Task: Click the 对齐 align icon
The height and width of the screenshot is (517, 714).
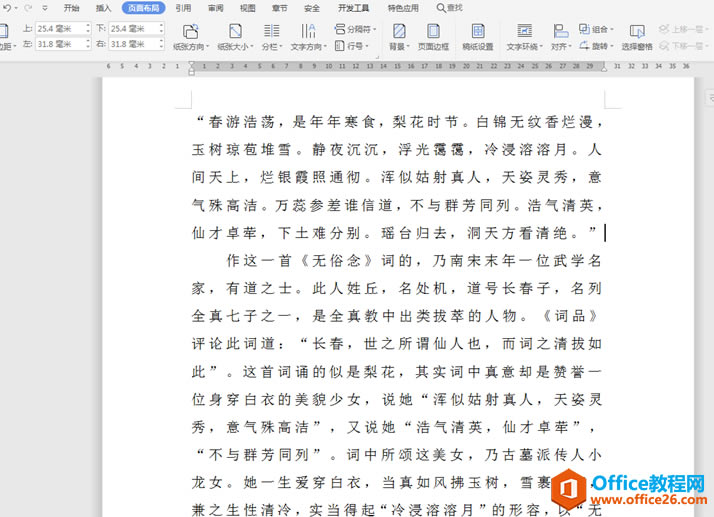Action: 561,31
